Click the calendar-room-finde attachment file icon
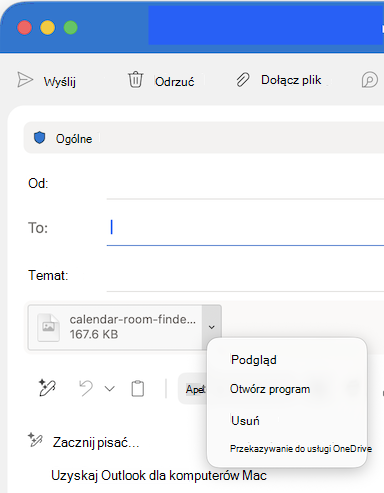 tap(49, 327)
